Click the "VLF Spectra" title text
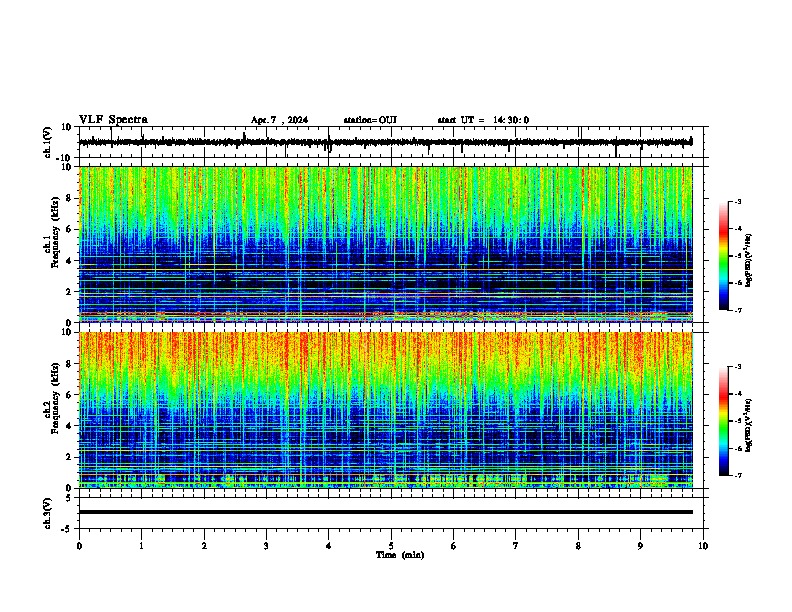Screen dimensions: 792x612 tap(113, 120)
